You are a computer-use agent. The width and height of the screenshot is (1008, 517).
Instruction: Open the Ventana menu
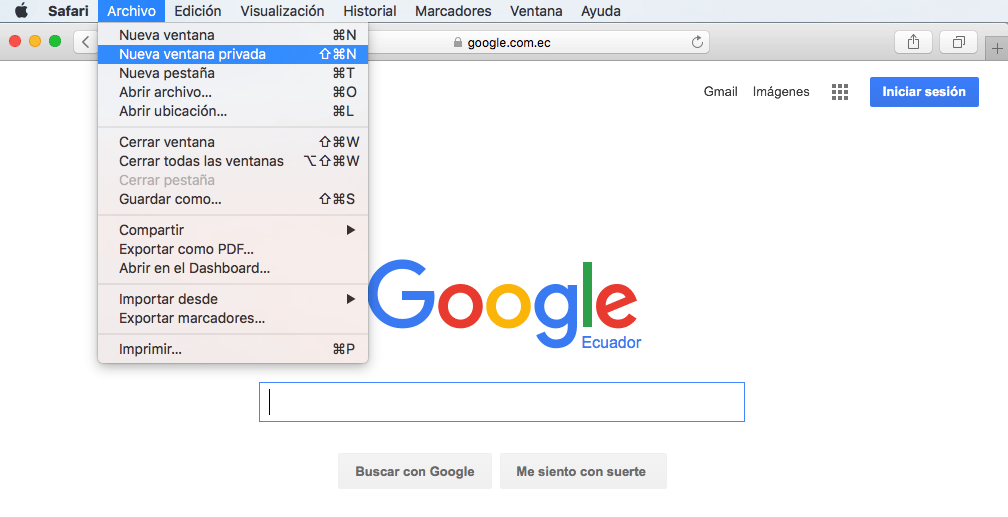536,11
